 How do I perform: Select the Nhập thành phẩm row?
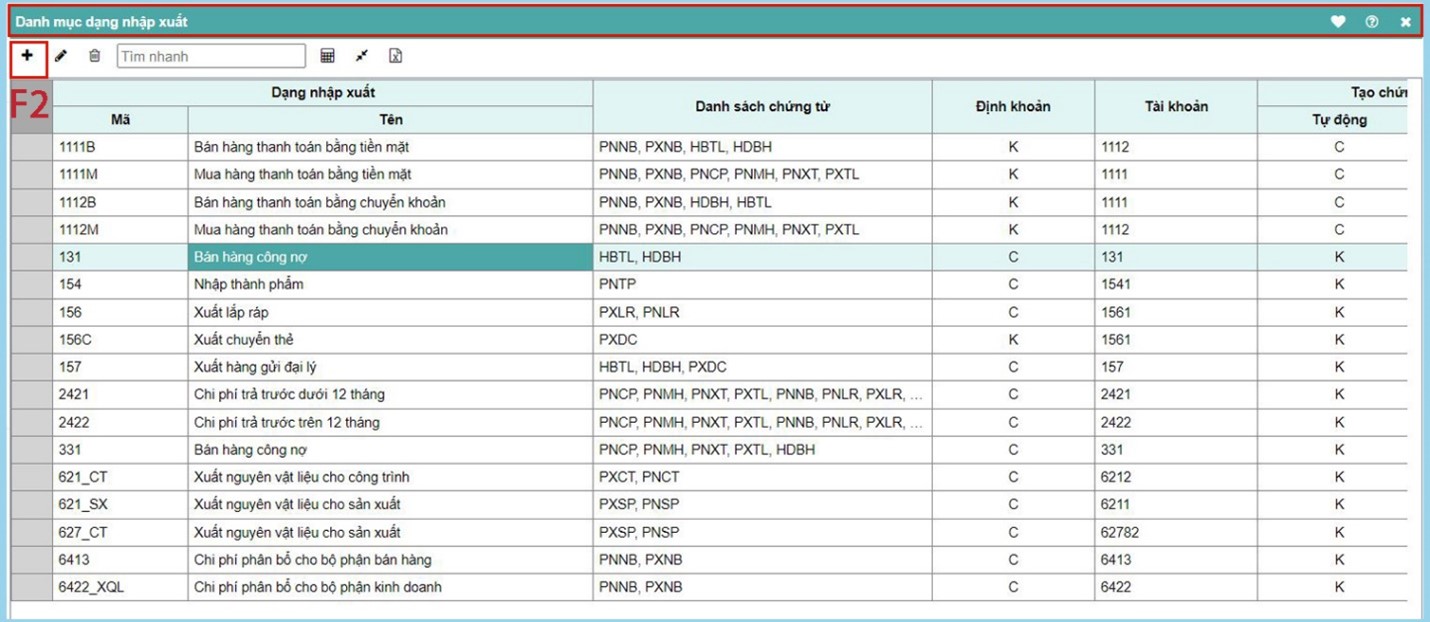click(x=390, y=284)
